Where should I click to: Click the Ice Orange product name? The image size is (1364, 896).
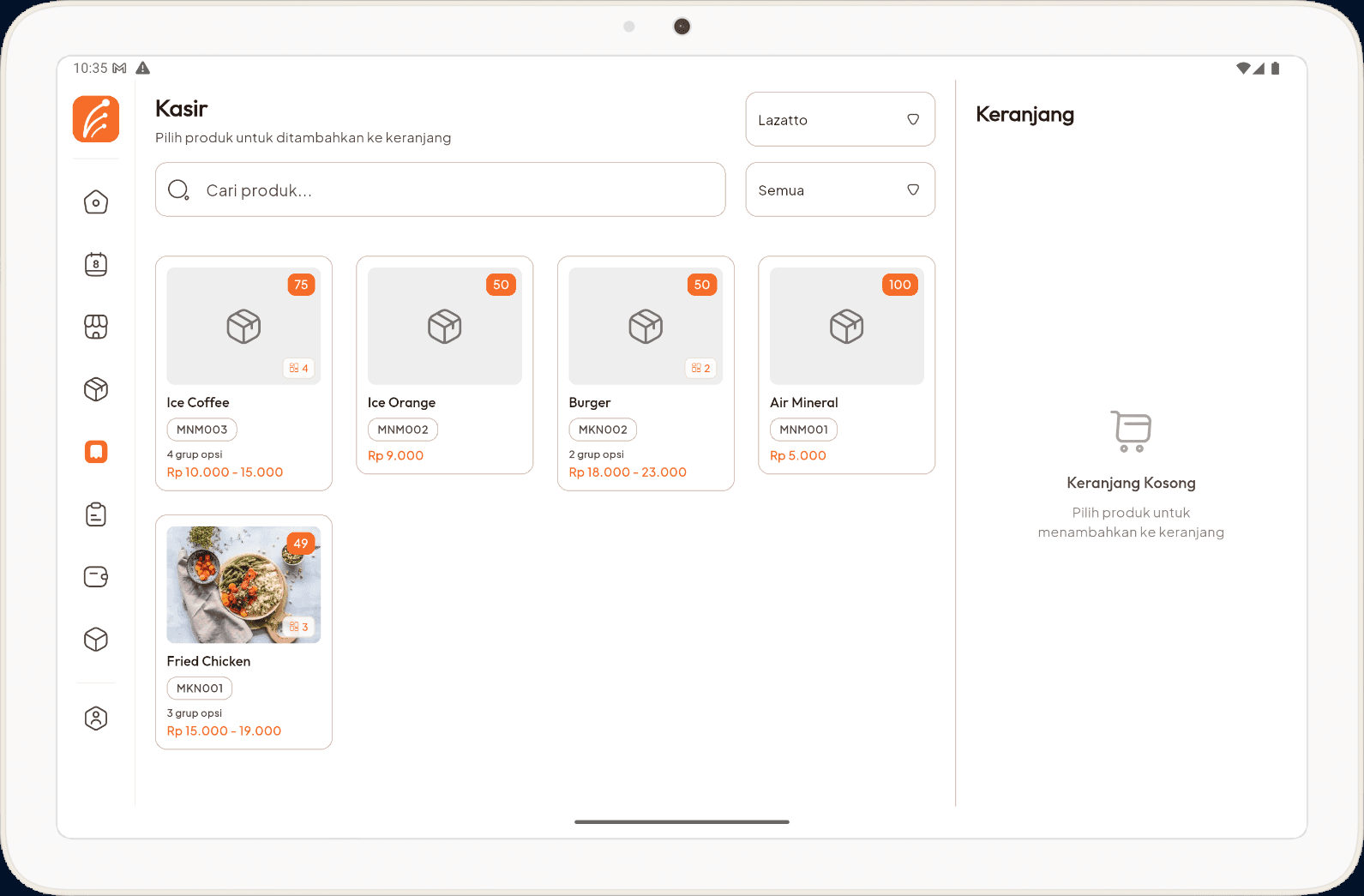pos(401,403)
